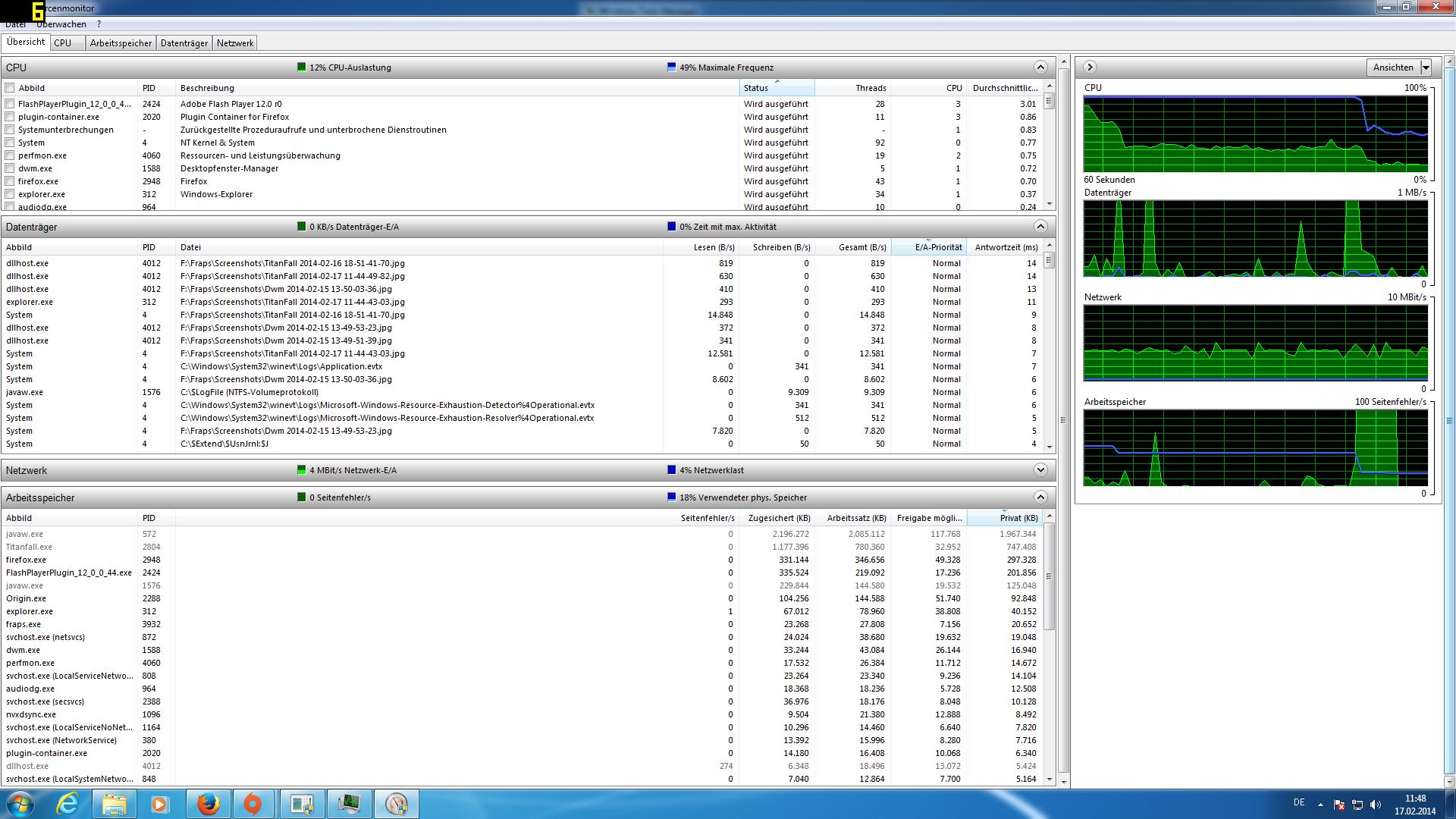1456x819 pixels.
Task: Click the Windows Start orb
Action: pos(20,804)
